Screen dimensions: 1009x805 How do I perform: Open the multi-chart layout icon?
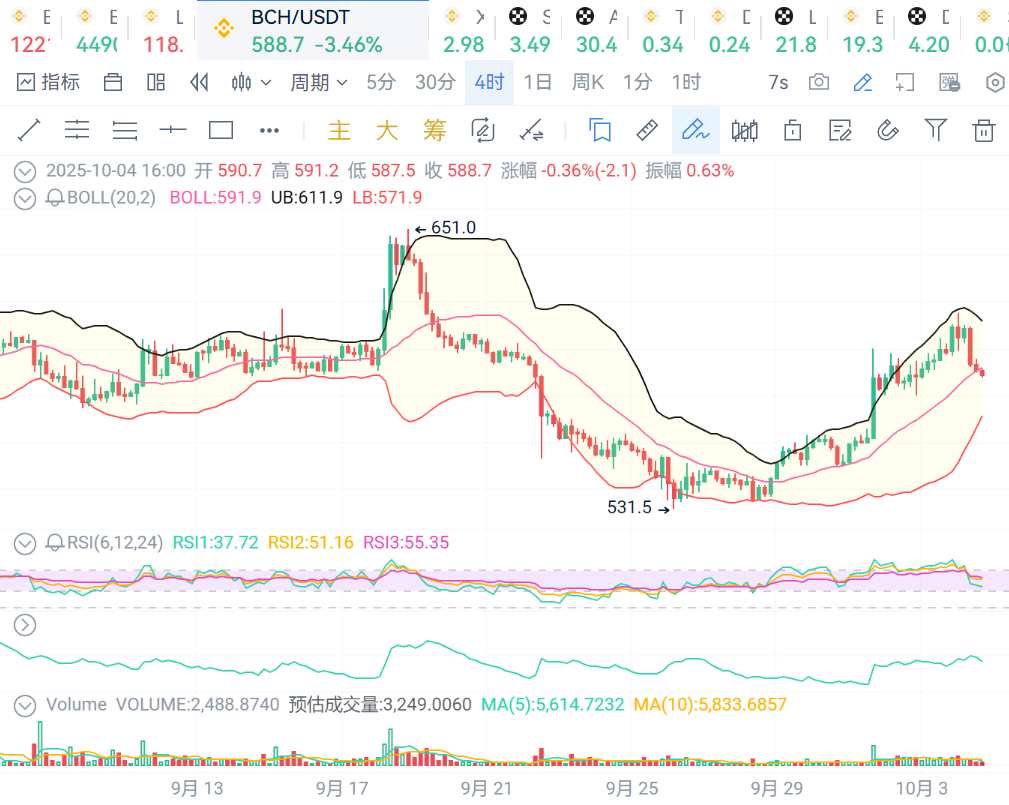click(156, 82)
